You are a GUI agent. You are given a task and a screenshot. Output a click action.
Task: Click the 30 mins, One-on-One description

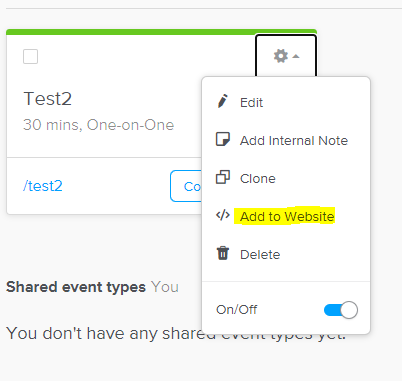coord(99,125)
